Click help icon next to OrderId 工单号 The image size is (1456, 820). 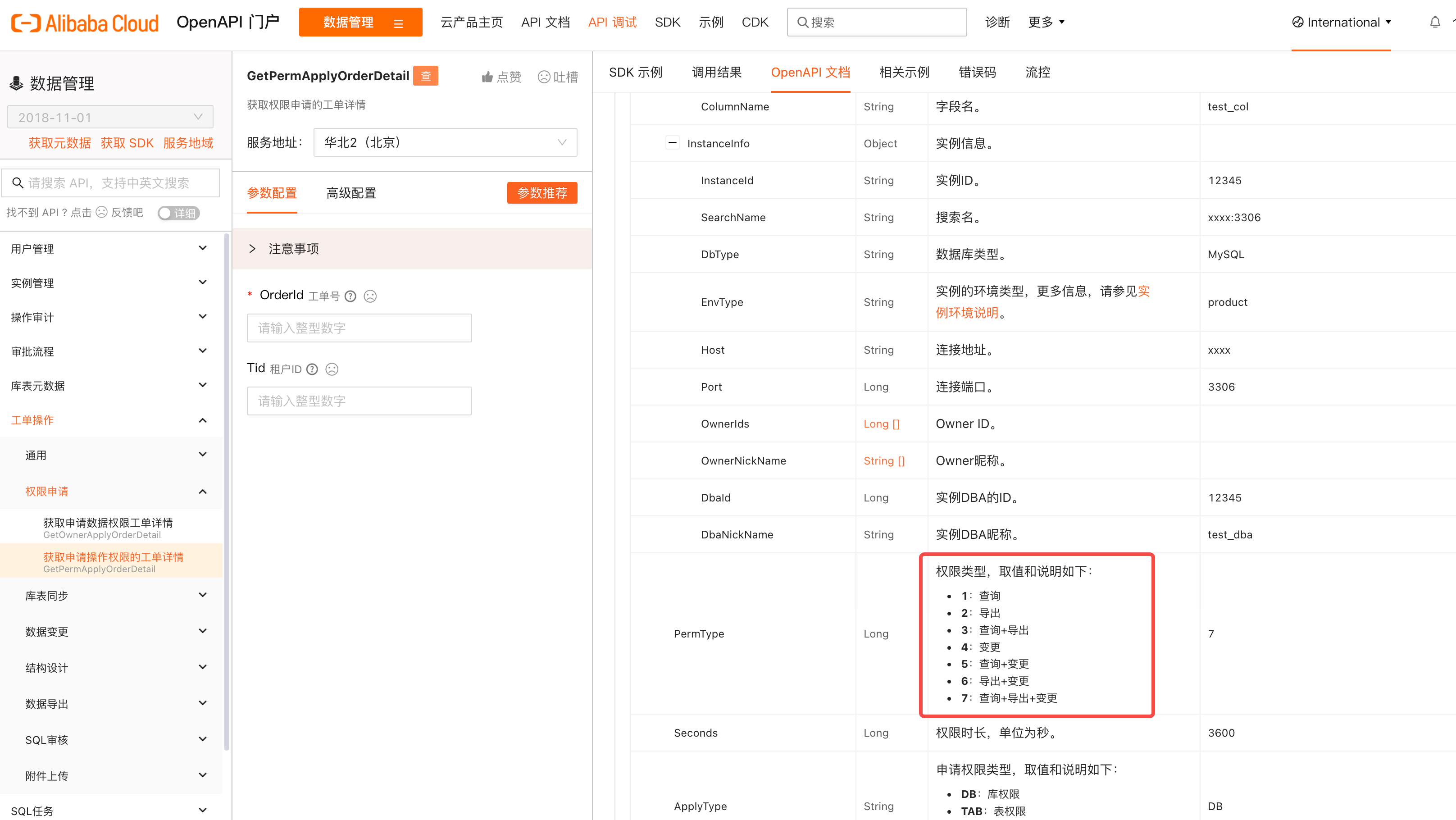click(350, 296)
